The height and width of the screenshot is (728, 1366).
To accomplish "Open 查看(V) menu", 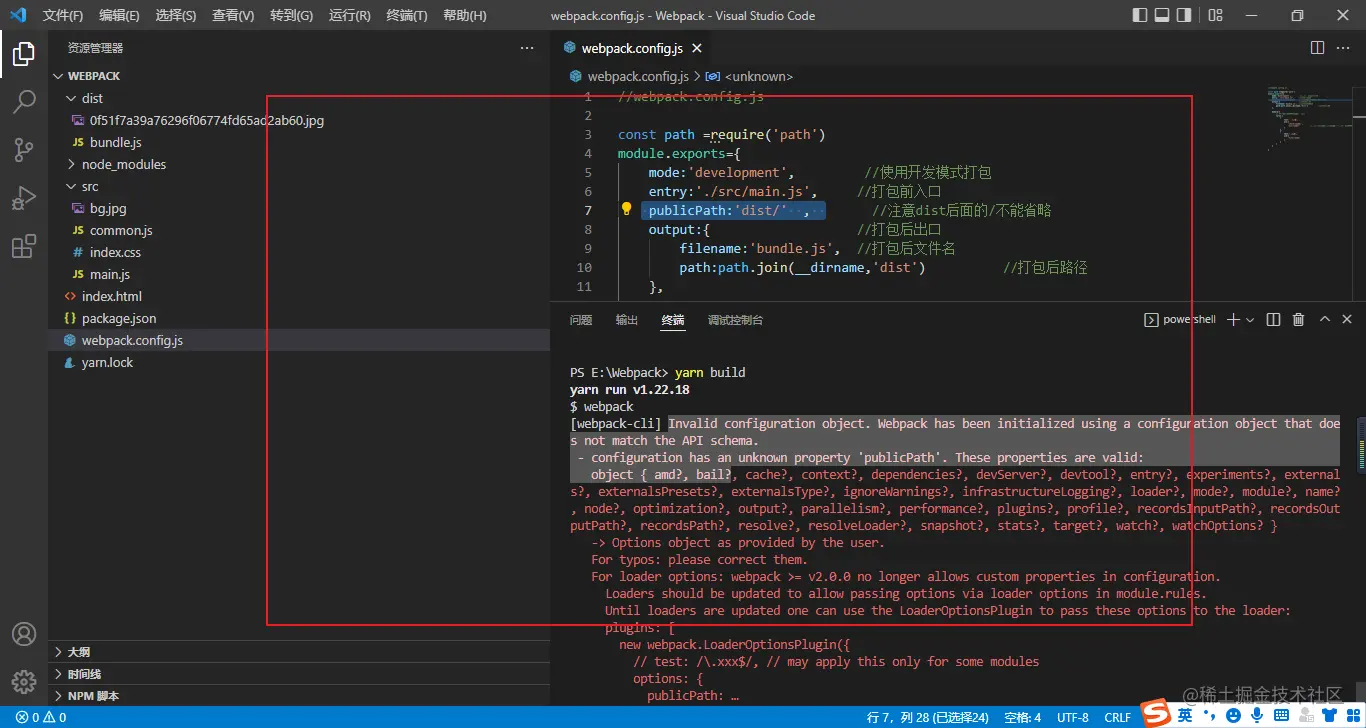I will tap(233, 16).
